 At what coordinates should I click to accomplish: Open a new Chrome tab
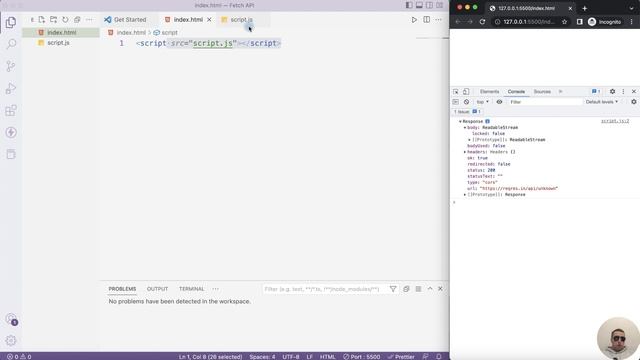pyautogui.click(x=584, y=8)
